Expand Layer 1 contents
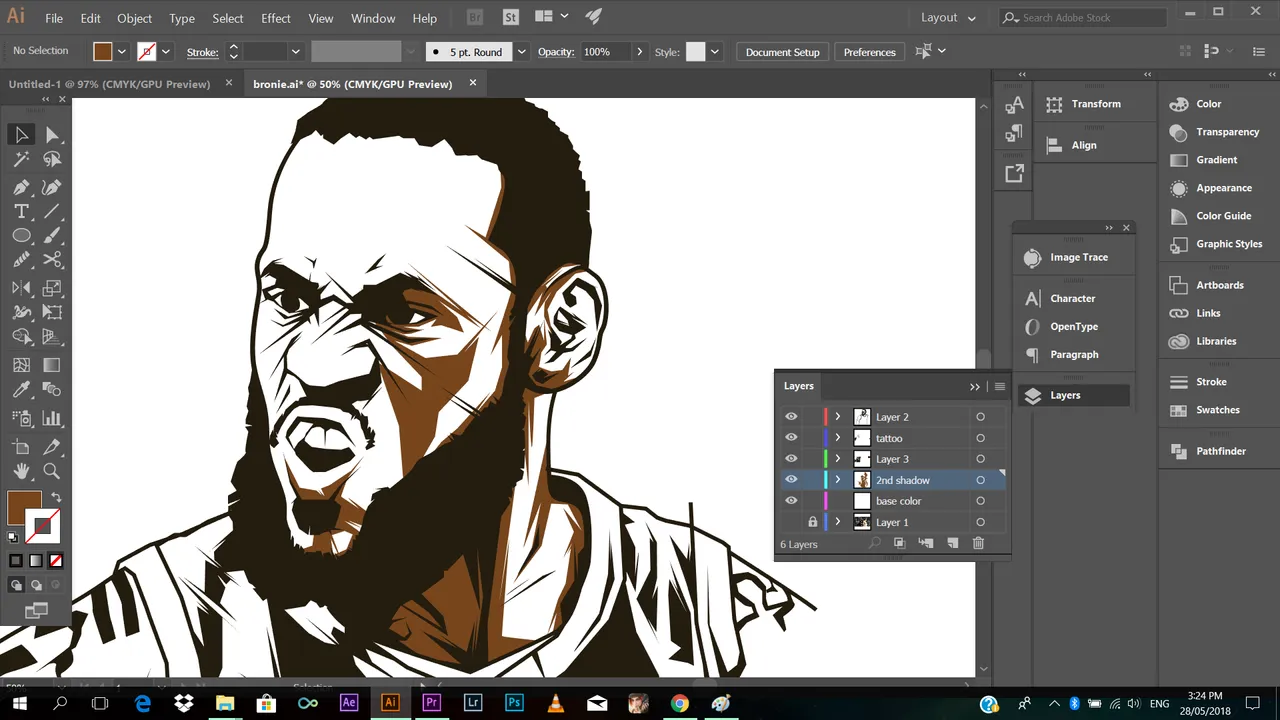The width and height of the screenshot is (1280, 720). click(837, 522)
